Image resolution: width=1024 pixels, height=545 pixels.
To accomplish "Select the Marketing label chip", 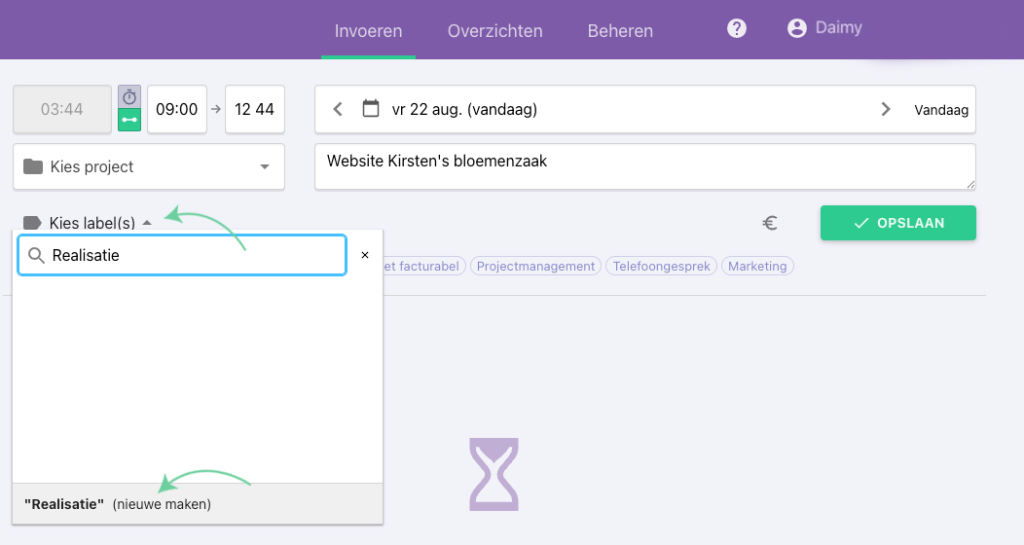I will tap(757, 267).
